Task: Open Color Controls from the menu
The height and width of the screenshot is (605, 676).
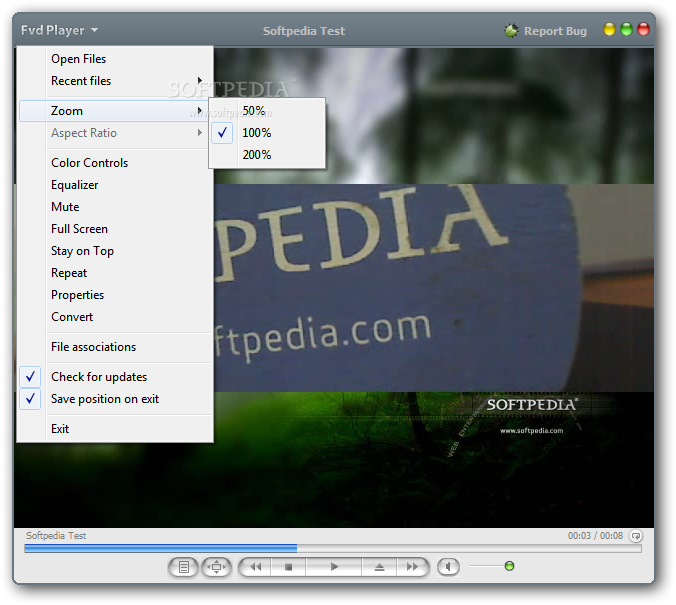Action: pos(114,163)
